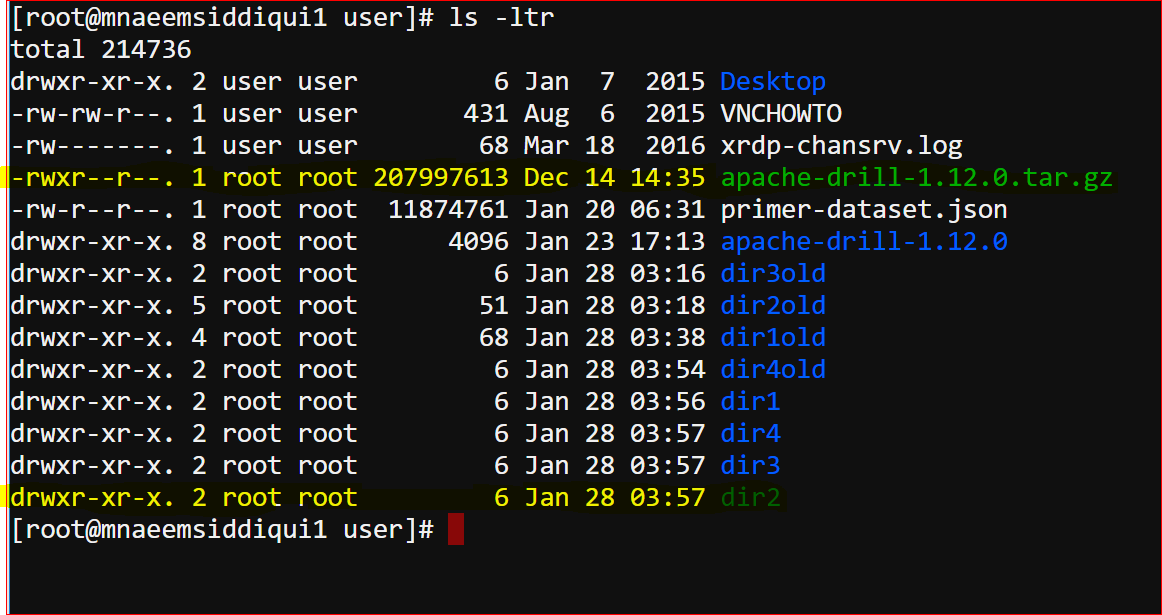Select the green "apache-drill-1.12.0.tar.gz" archive name

click(917, 178)
